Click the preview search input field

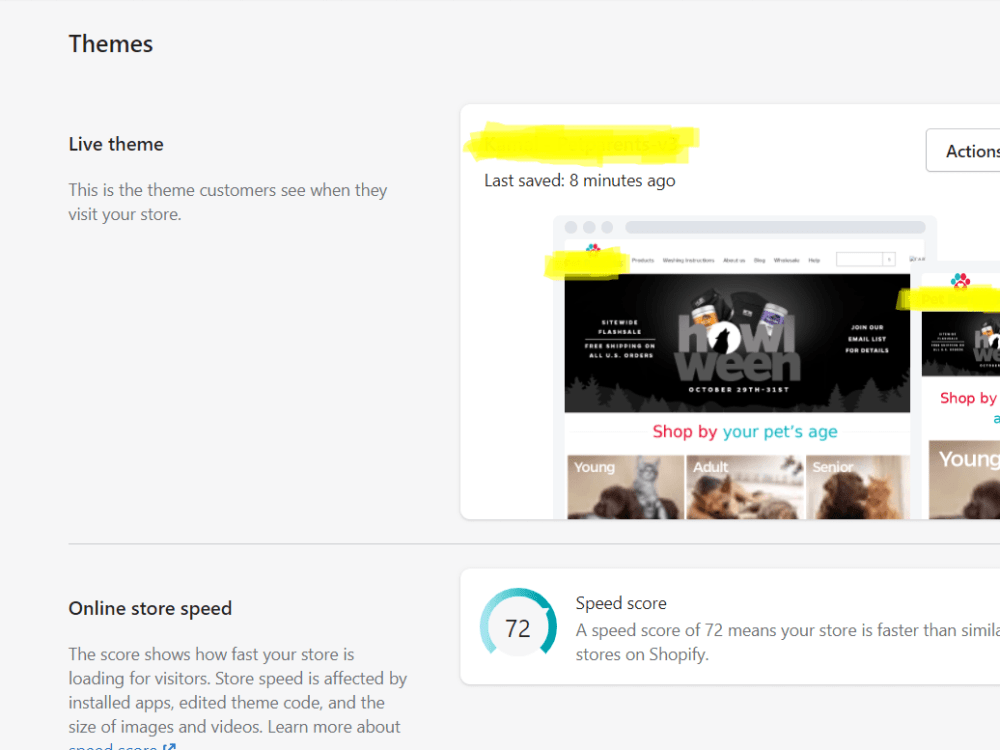[x=860, y=259]
